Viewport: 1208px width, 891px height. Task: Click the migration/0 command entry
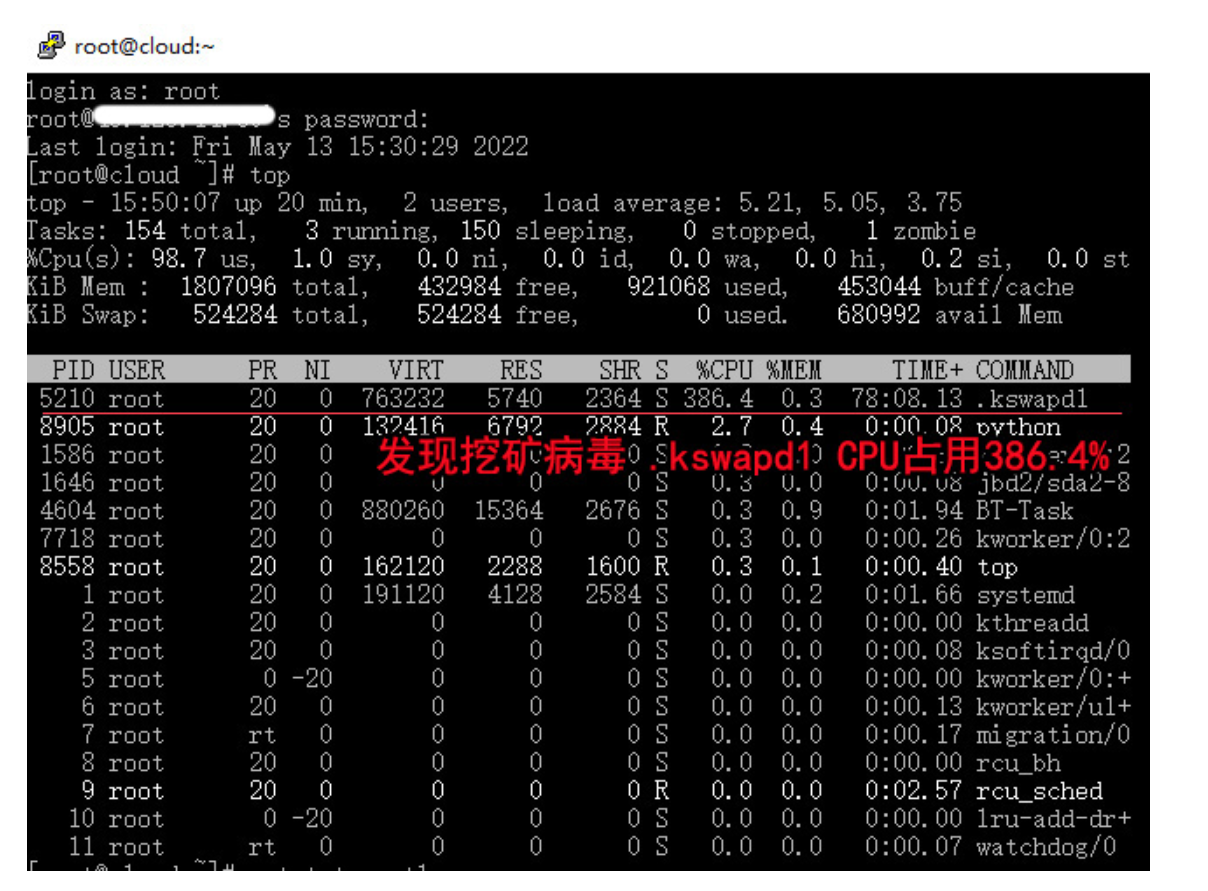(1052, 735)
